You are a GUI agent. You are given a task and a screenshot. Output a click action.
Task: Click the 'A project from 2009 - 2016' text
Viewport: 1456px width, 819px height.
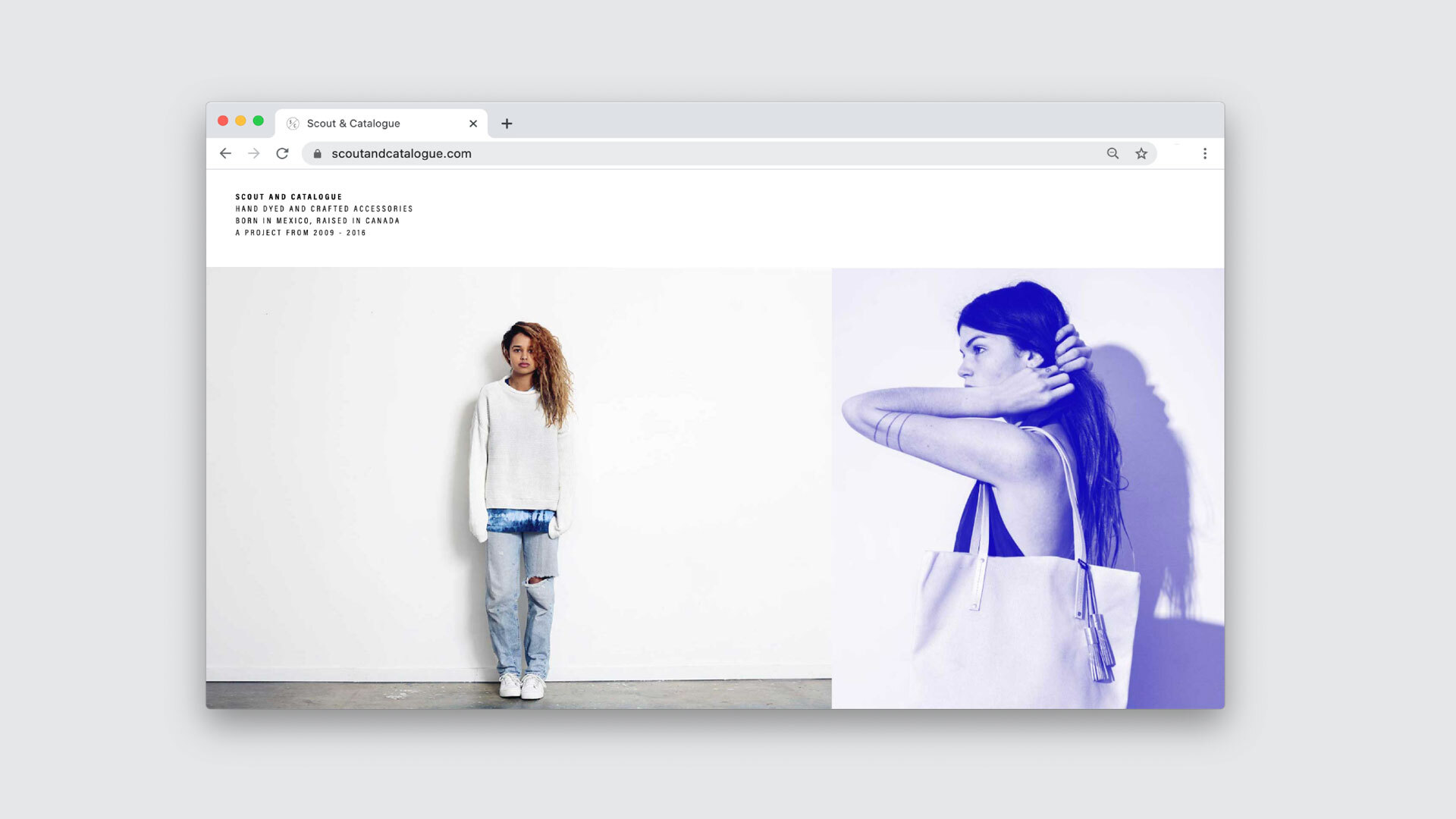pyautogui.click(x=300, y=233)
